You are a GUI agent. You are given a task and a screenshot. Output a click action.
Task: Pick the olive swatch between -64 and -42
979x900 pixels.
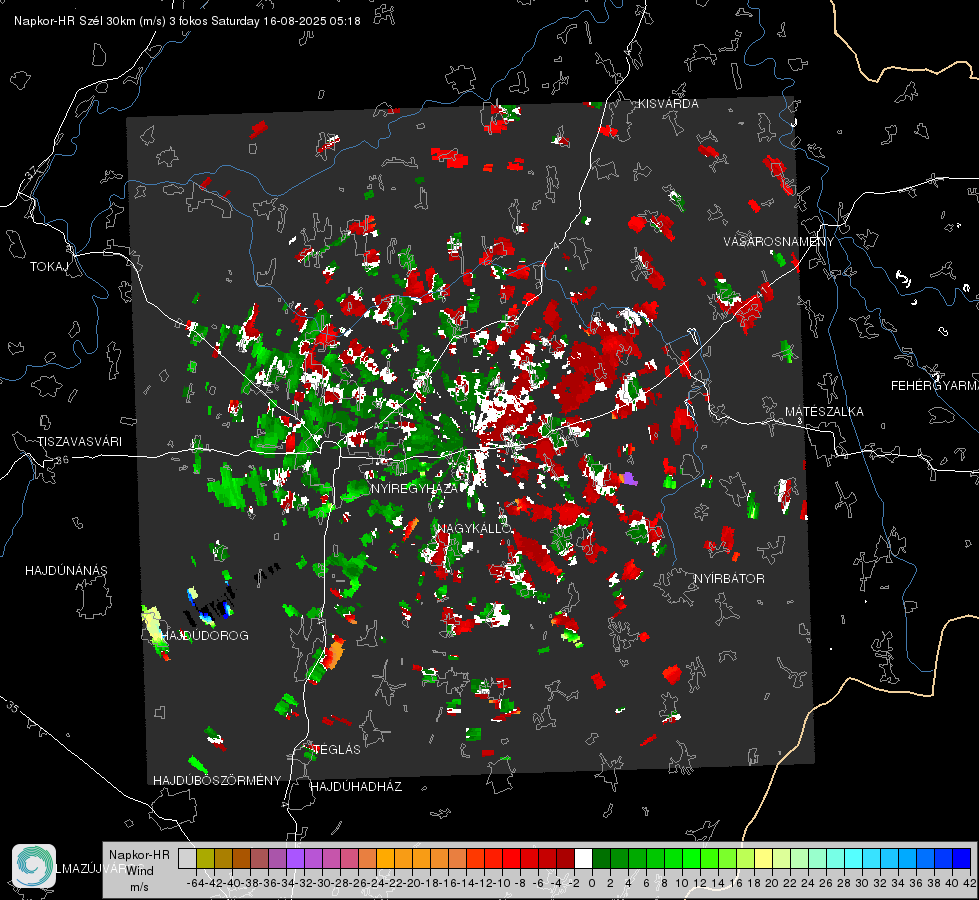(205, 859)
